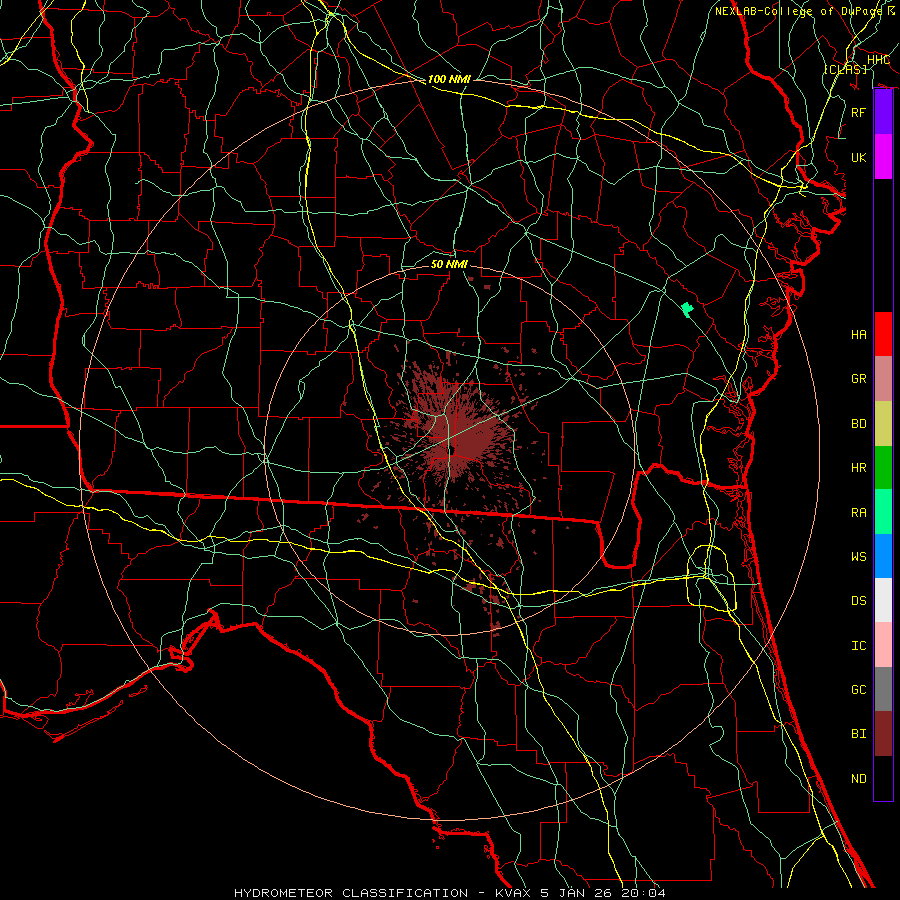The height and width of the screenshot is (900, 900).
Task: Click the ND legend label
Action: pyautogui.click(x=859, y=779)
